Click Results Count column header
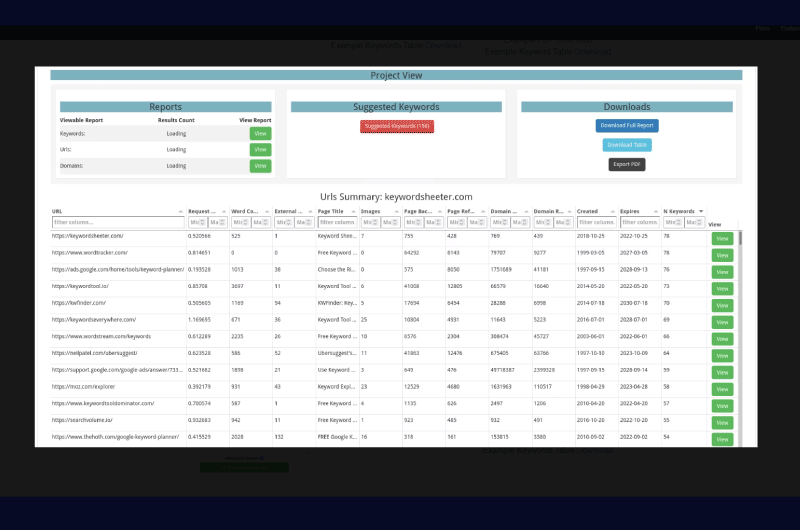 [x=176, y=120]
